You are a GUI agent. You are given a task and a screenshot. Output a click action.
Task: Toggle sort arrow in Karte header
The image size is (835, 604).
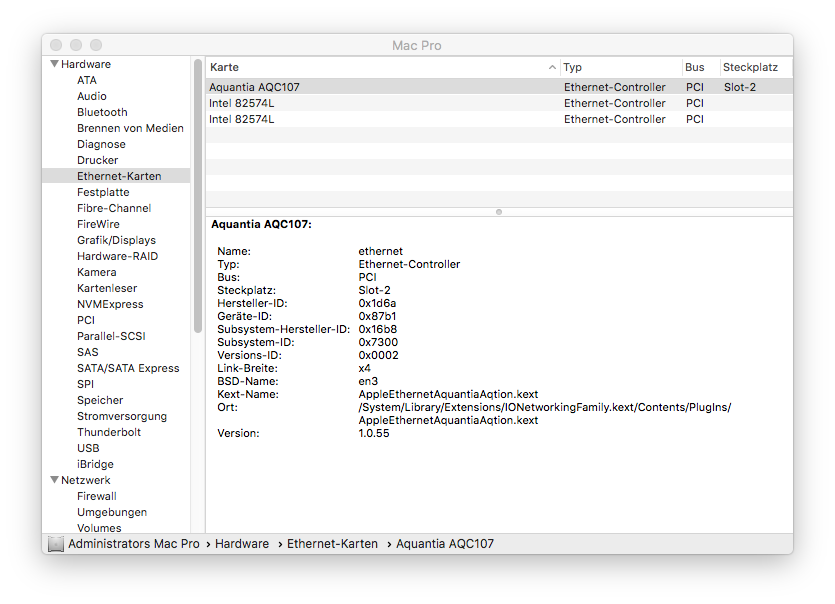click(552, 67)
